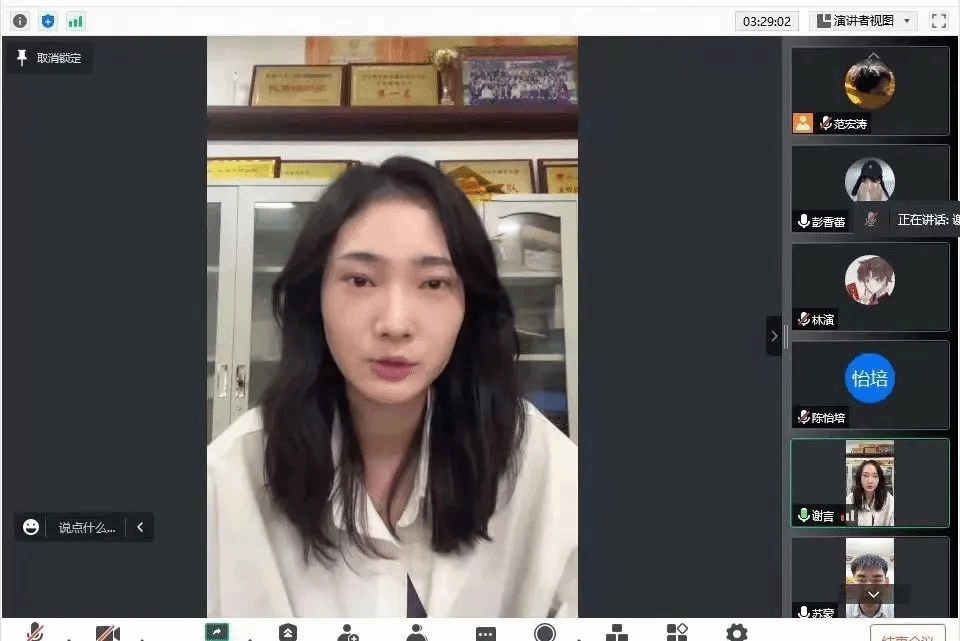This screenshot has height=641, width=960.
Task: Unmute the microphone in bottom toolbar
Action: click(36, 632)
